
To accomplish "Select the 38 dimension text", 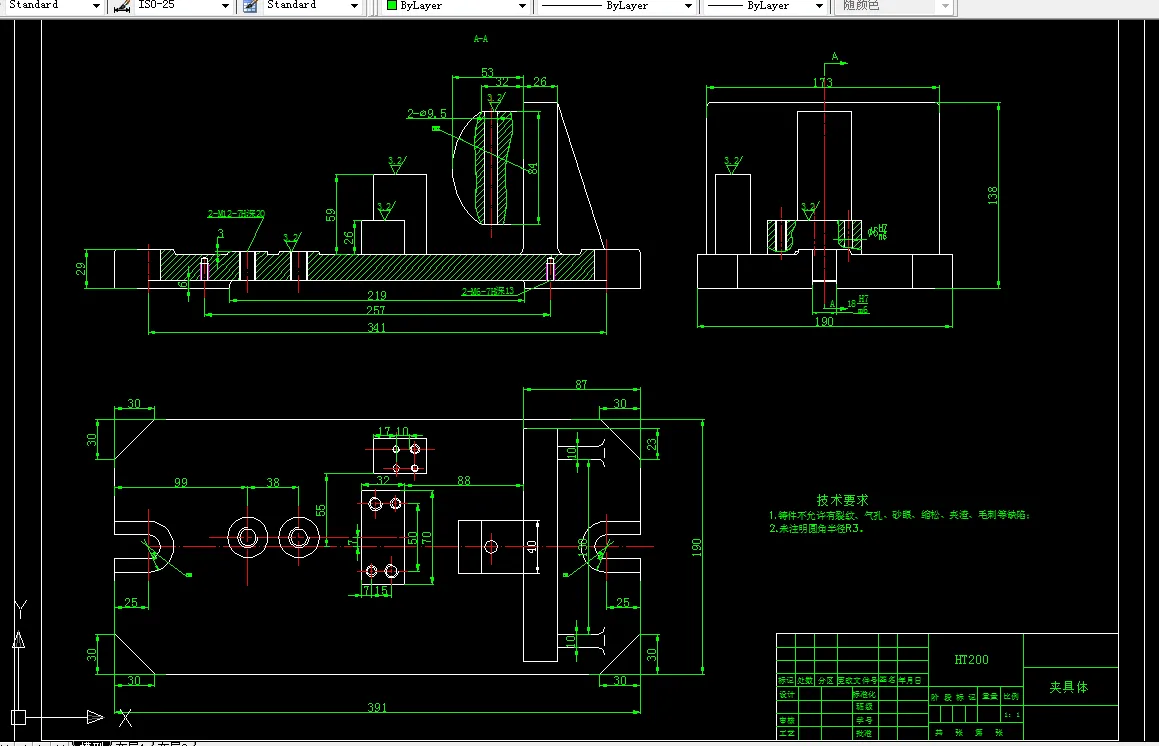I will coord(273,482).
